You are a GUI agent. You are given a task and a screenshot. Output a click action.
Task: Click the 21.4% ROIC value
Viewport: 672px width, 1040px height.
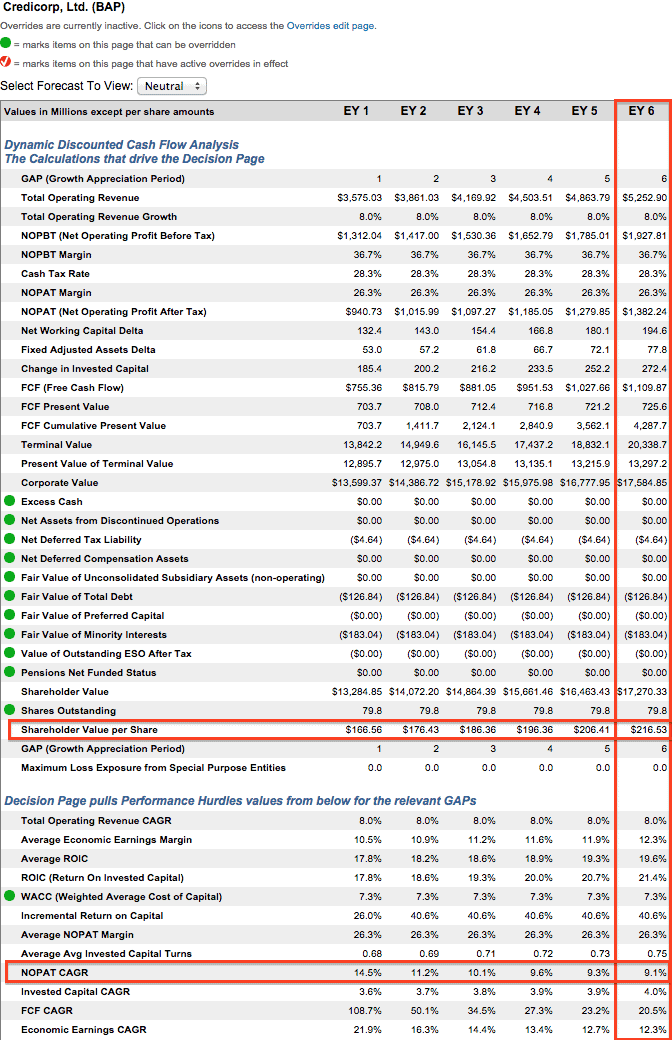pos(653,878)
